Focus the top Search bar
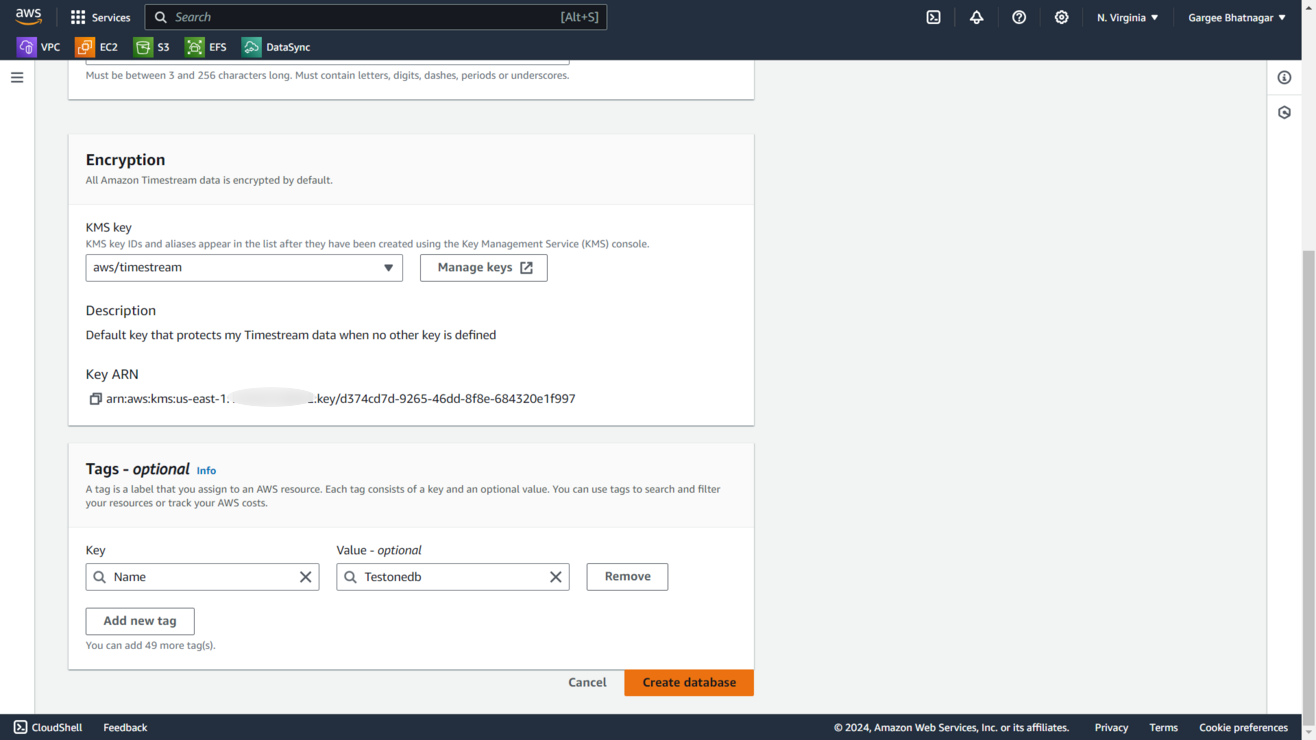The height and width of the screenshot is (740, 1316). click(x=376, y=17)
